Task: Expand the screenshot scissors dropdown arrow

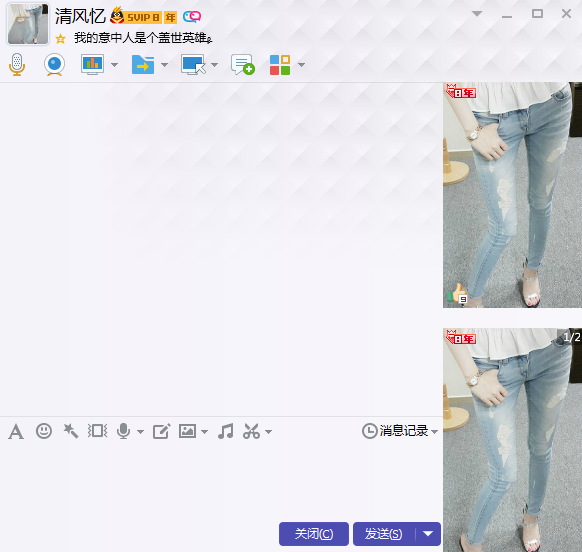Action: tap(269, 432)
